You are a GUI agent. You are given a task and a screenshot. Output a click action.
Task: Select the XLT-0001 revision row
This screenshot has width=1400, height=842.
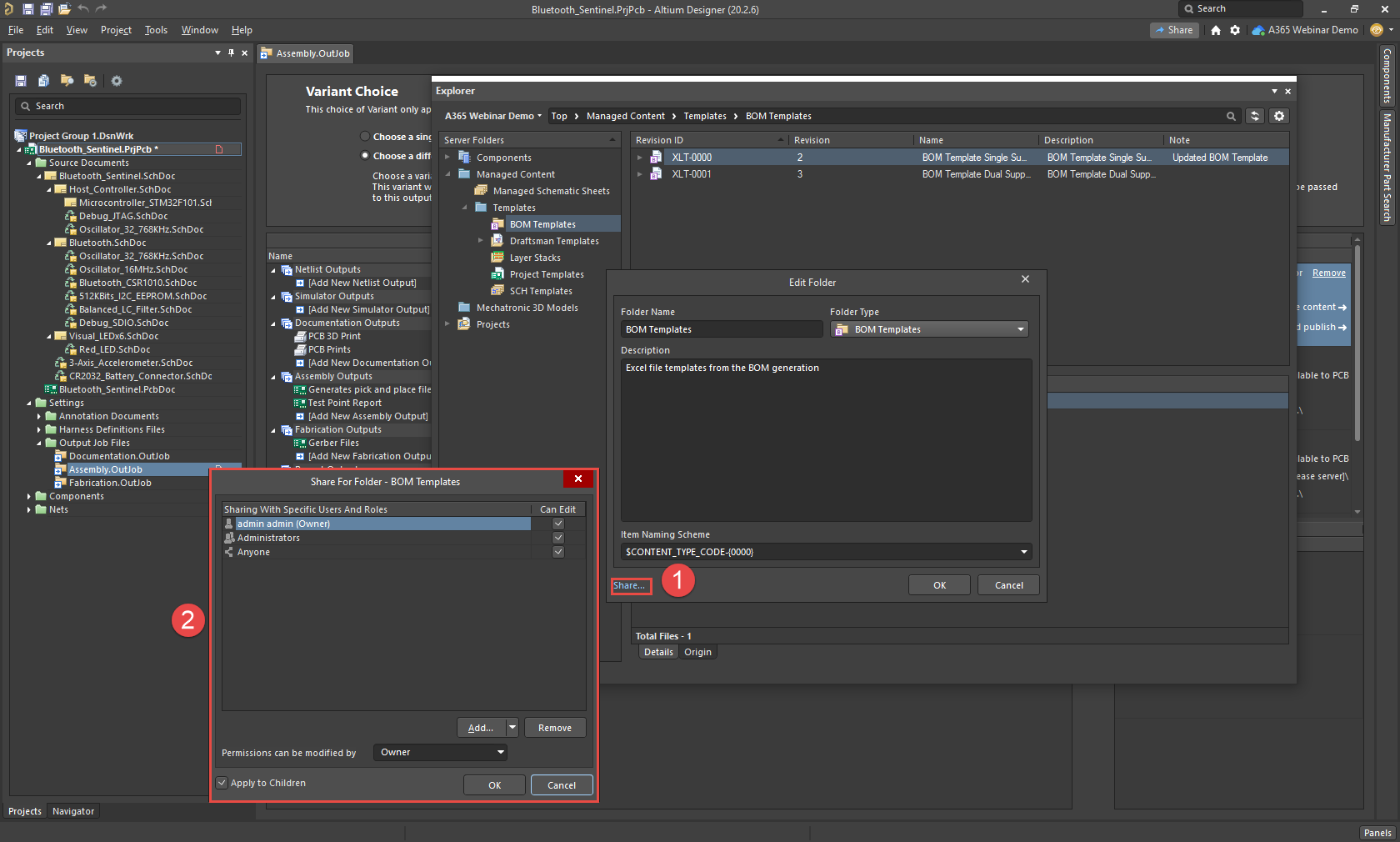[692, 174]
